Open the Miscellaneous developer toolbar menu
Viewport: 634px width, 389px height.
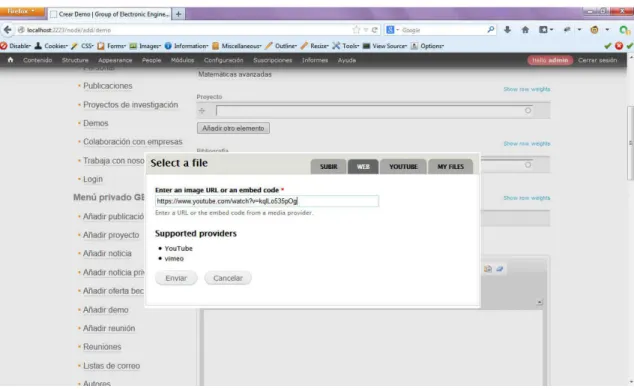tap(237, 46)
